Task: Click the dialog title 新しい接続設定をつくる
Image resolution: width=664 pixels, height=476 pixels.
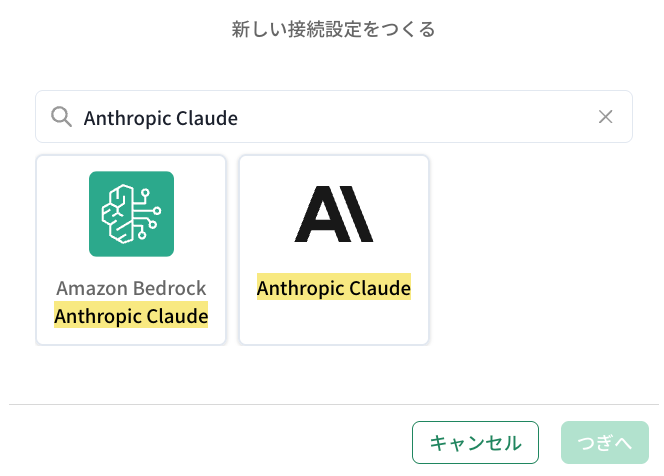Action: (333, 30)
